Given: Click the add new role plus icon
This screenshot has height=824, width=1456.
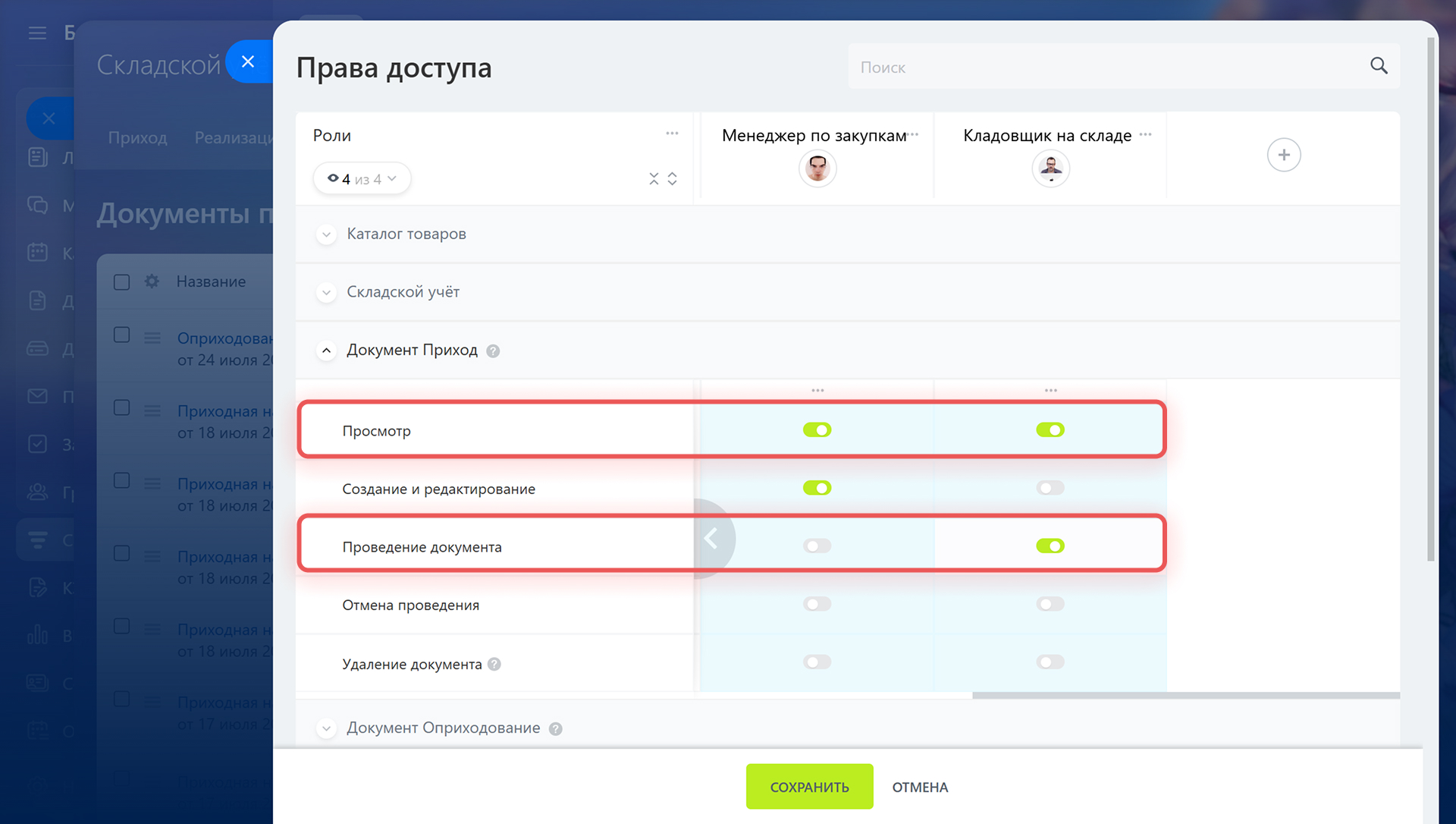Looking at the screenshot, I should 1284,155.
